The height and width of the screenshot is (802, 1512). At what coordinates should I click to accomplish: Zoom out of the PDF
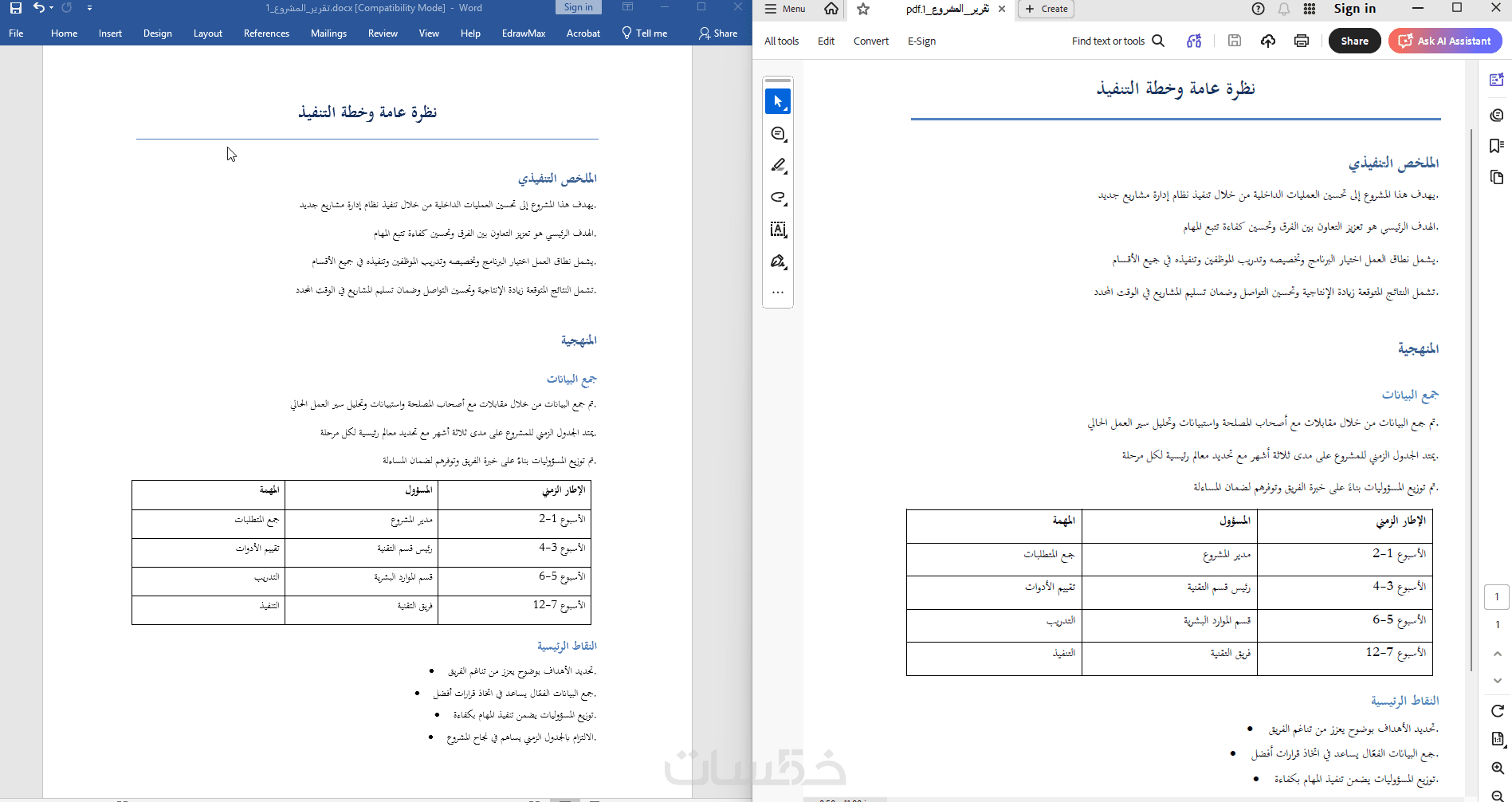click(x=1497, y=794)
